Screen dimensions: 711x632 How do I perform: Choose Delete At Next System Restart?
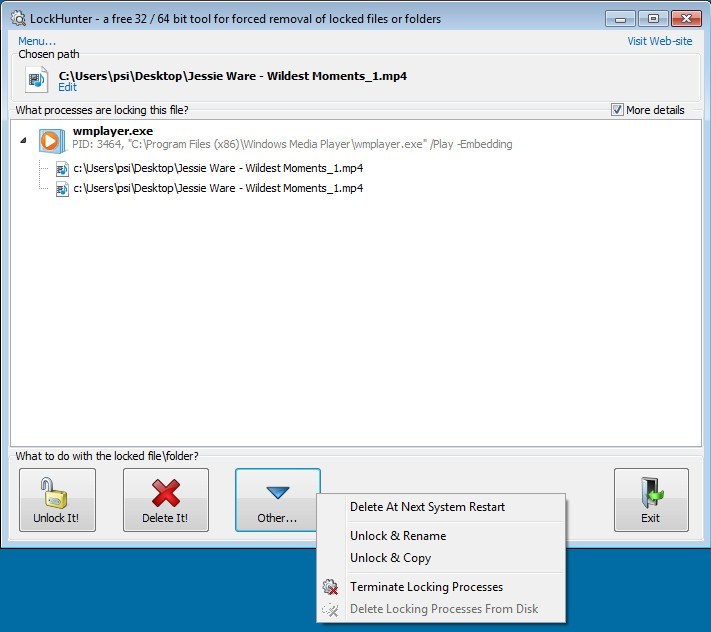pos(427,507)
